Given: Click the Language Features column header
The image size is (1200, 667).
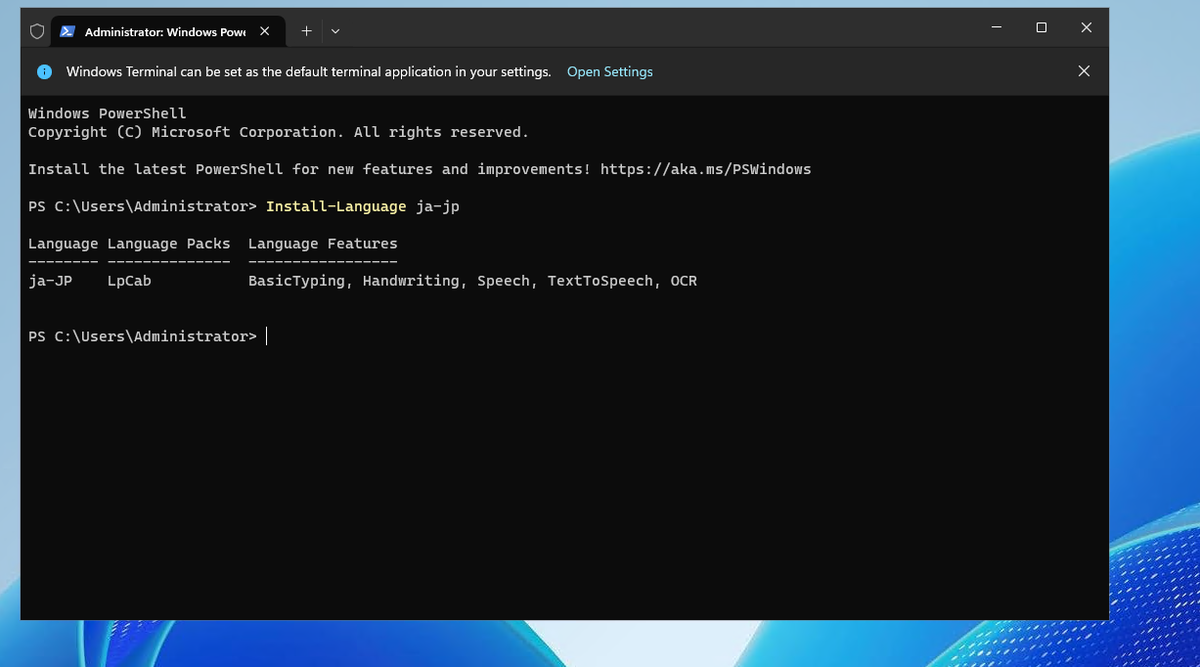Looking at the screenshot, I should 322,243.
